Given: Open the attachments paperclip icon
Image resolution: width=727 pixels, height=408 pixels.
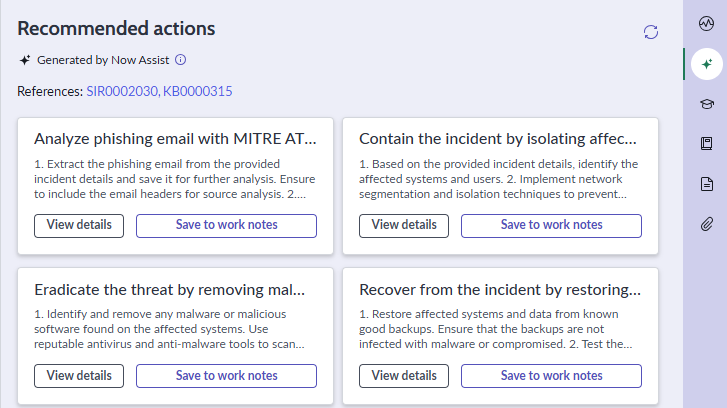Looking at the screenshot, I should [707, 224].
